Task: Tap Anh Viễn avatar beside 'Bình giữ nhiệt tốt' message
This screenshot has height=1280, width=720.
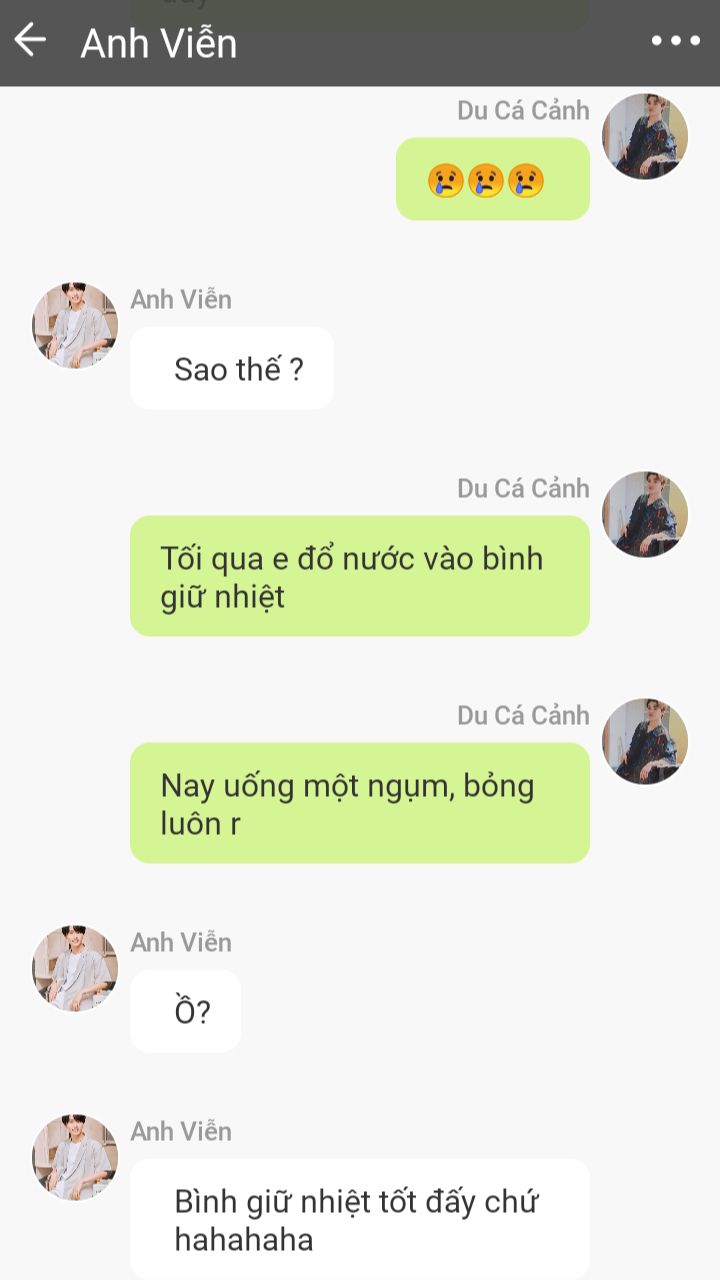Action: pos(75,1158)
